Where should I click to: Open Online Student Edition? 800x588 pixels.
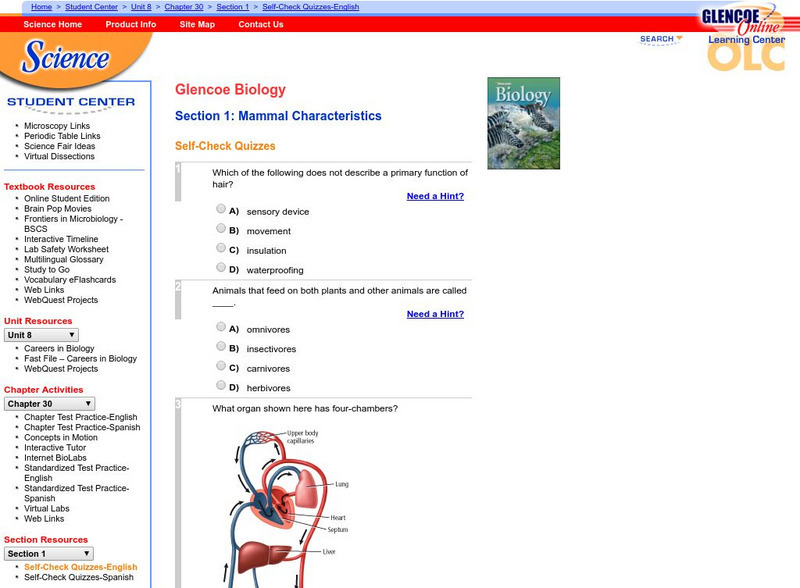67,198
